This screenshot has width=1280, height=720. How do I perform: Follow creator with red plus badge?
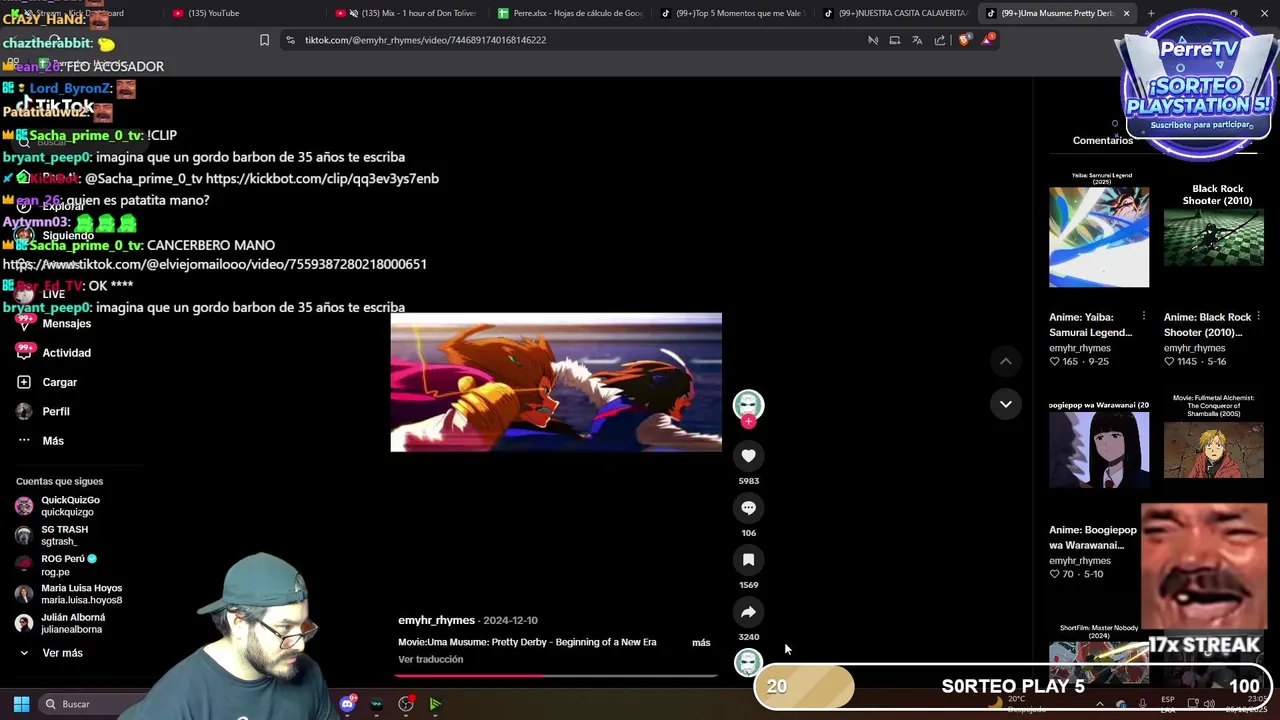pyautogui.click(x=748, y=422)
